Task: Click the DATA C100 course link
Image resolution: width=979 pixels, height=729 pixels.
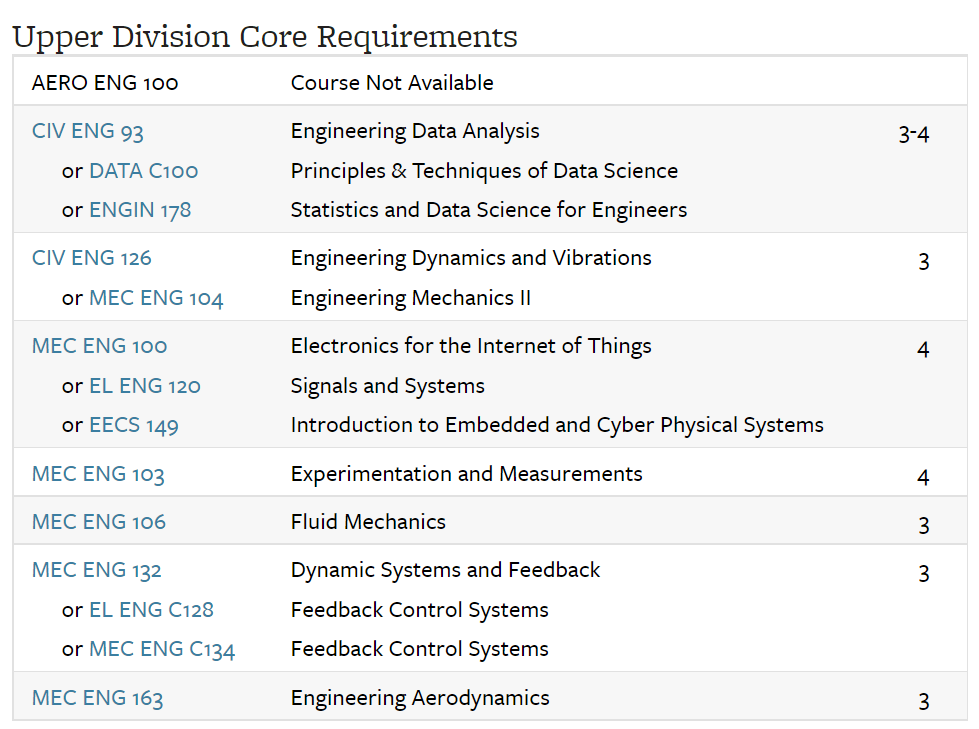Action: 143,171
